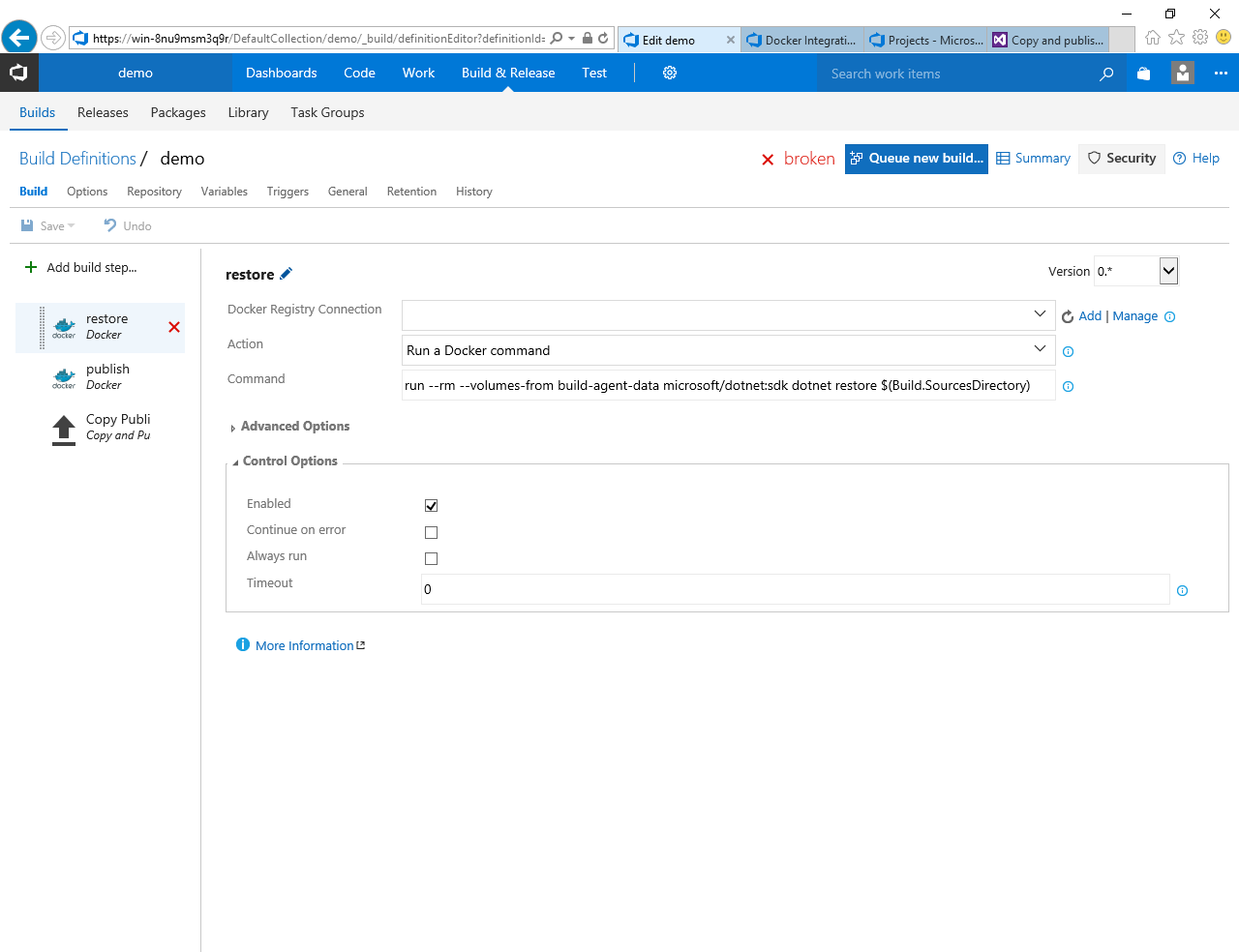Uncheck the Enabled checkbox
The image size is (1239, 952).
pos(431,505)
